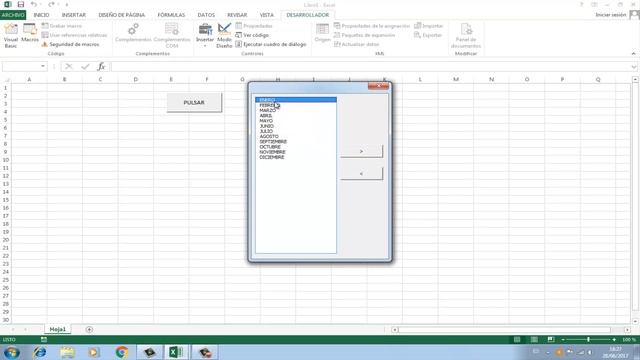Select ABRIL in the listbox
Image resolution: width=640 pixels, height=360 pixels.
pyautogui.click(x=296, y=116)
